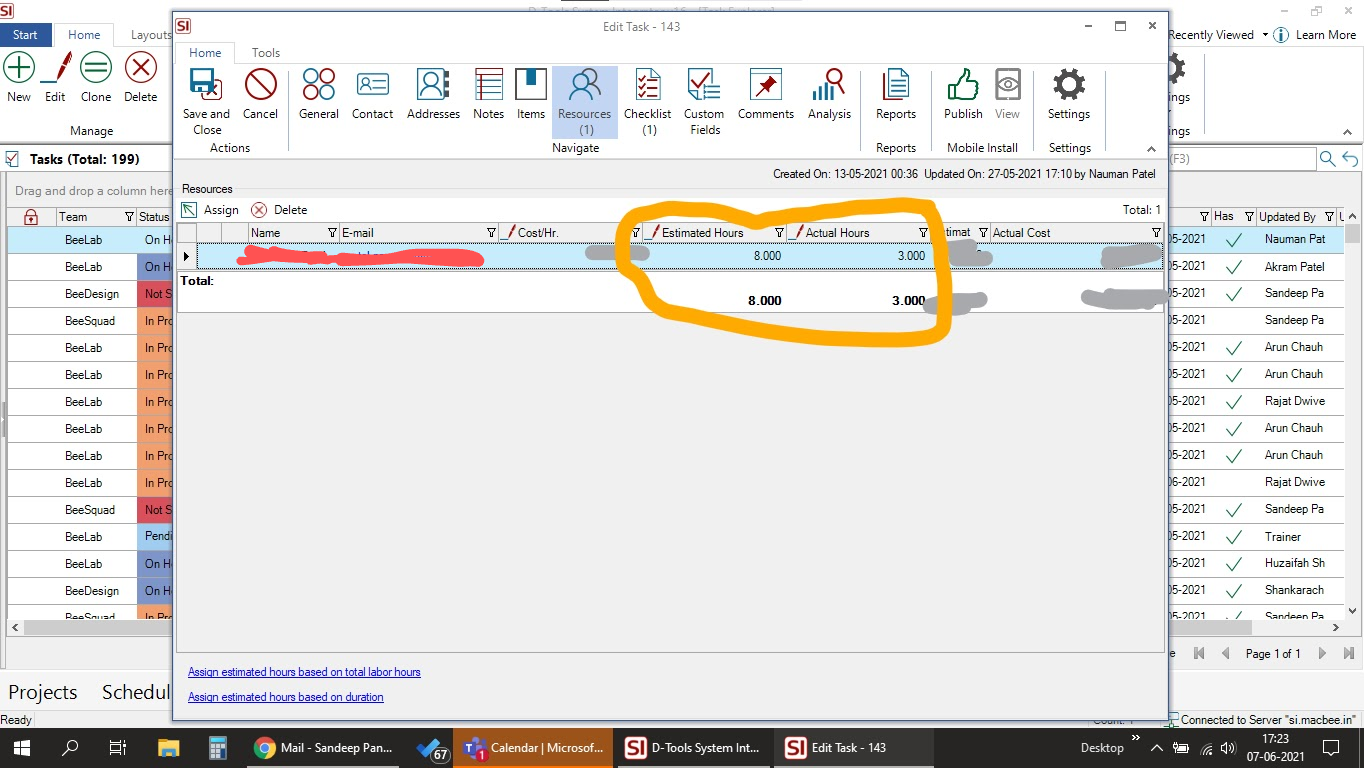Image resolution: width=1364 pixels, height=768 pixels.
Task: Open the Checklist page
Action: point(647,96)
